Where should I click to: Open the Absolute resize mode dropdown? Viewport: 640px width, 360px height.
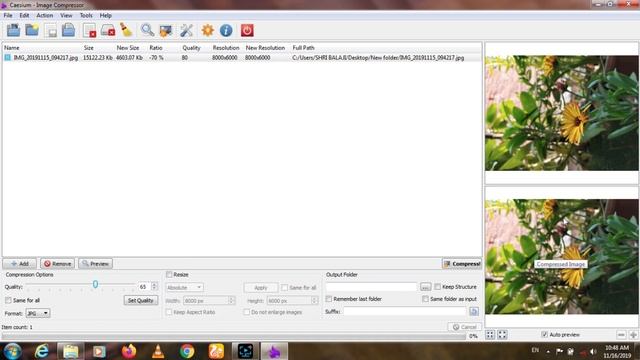click(x=184, y=287)
